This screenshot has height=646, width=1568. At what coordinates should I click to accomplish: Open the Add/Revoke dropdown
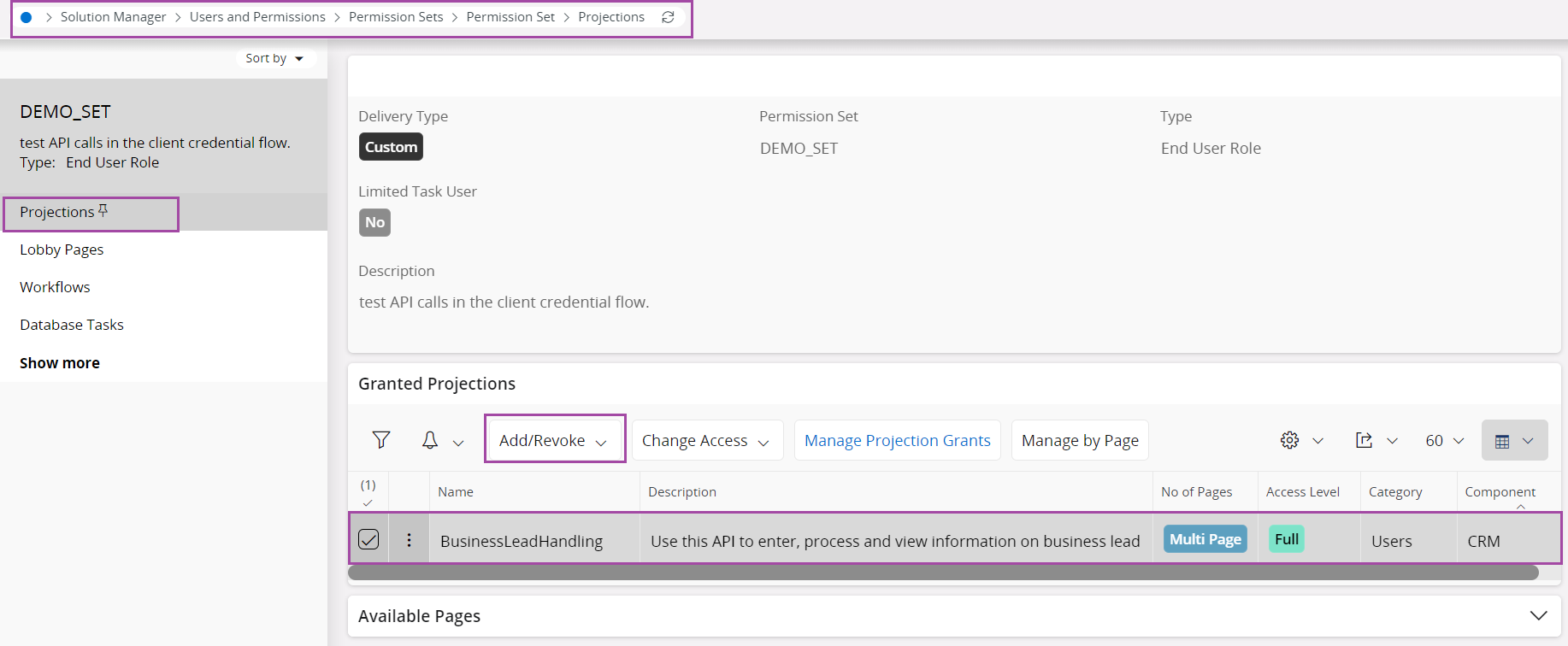pos(554,440)
